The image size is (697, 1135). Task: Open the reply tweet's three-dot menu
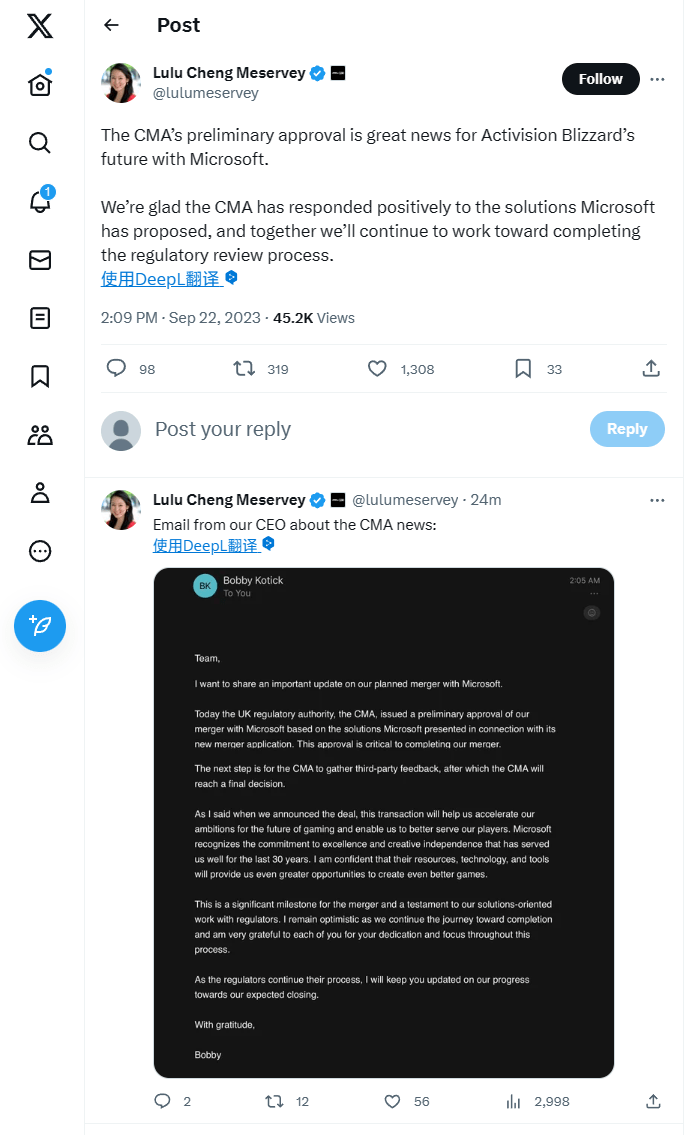657,500
